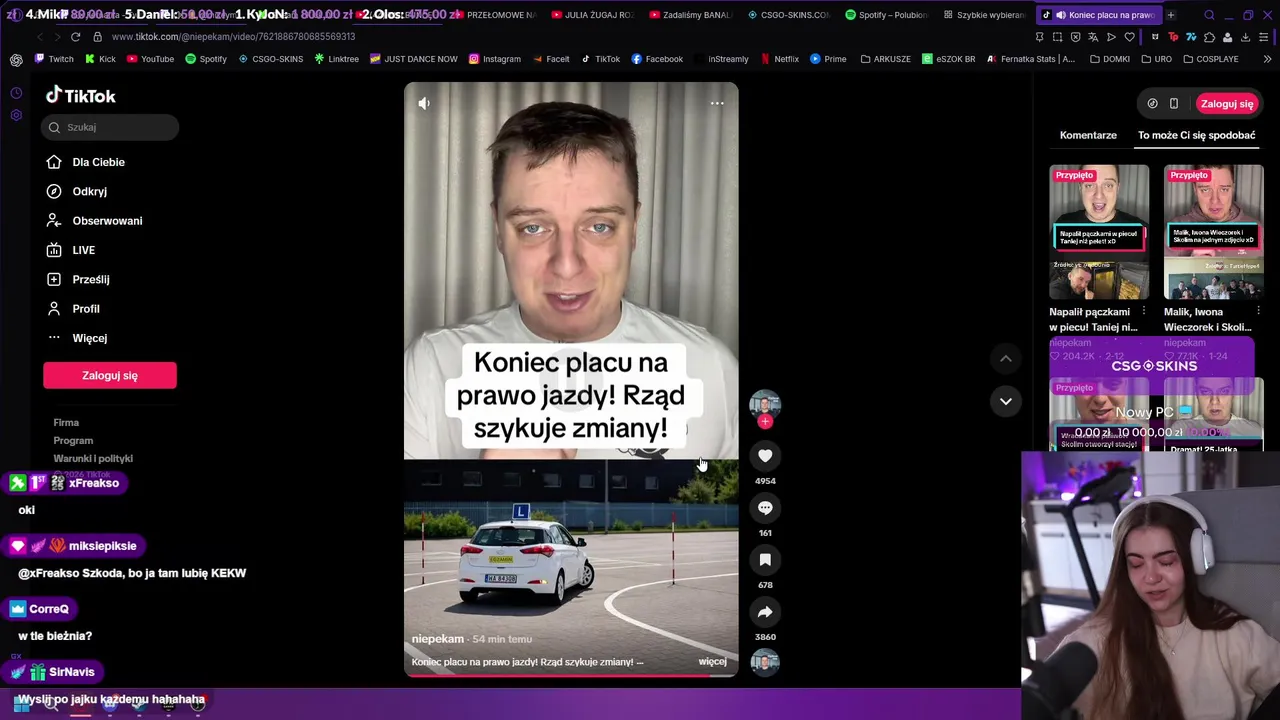Switch to 'To może Ci się spodobać' tab
Viewport: 1280px width, 720px height.
tap(1196, 135)
